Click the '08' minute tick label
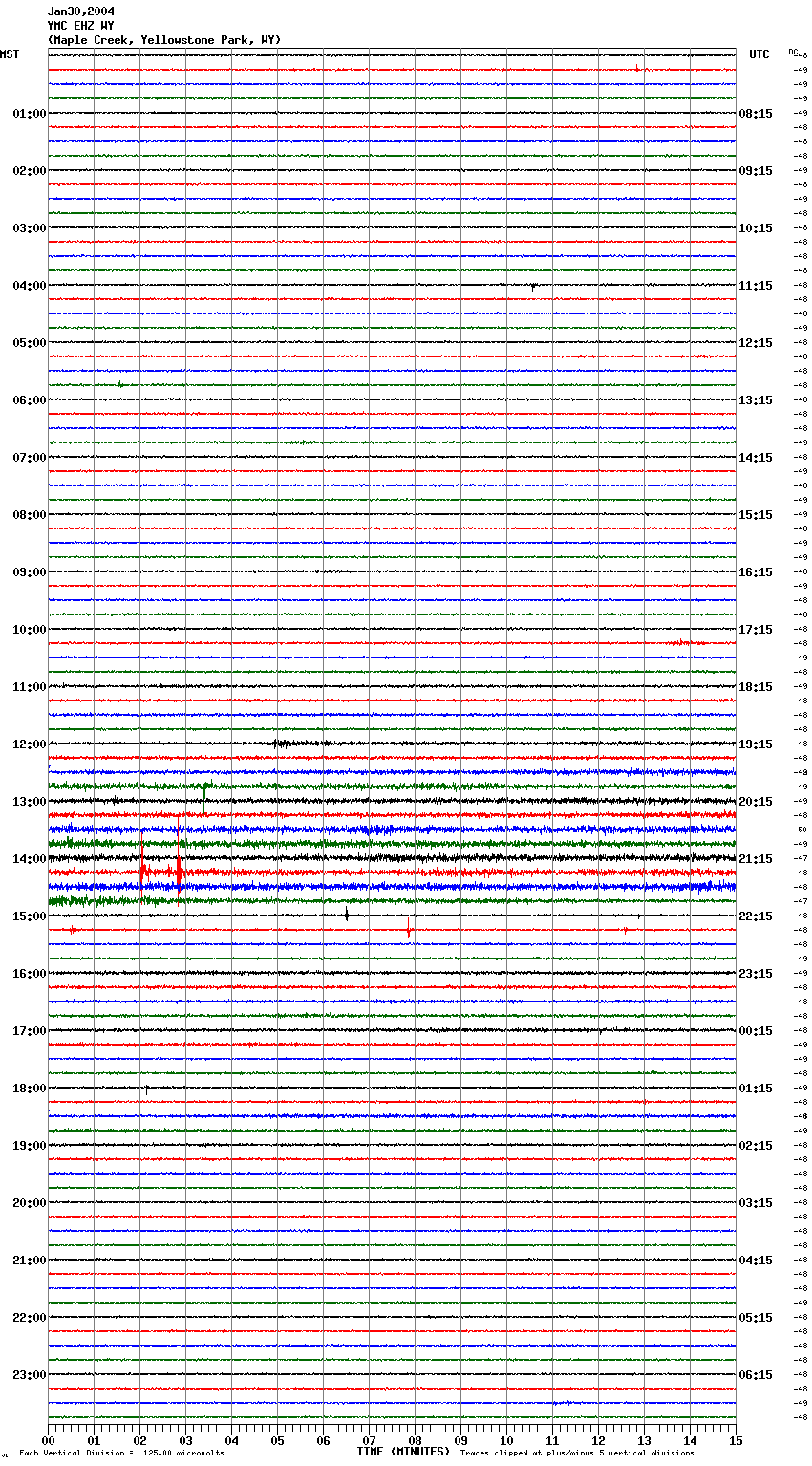Screen dimensions: 812x1466 416,1441
